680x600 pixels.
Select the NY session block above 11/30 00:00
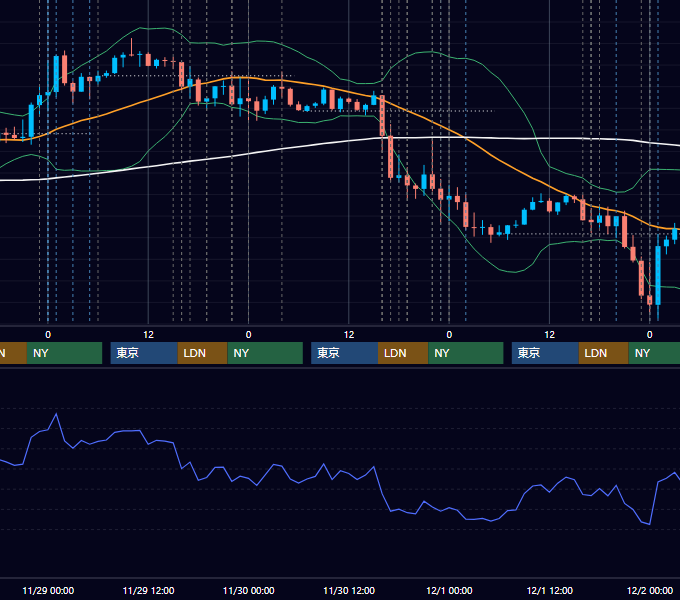pos(265,353)
